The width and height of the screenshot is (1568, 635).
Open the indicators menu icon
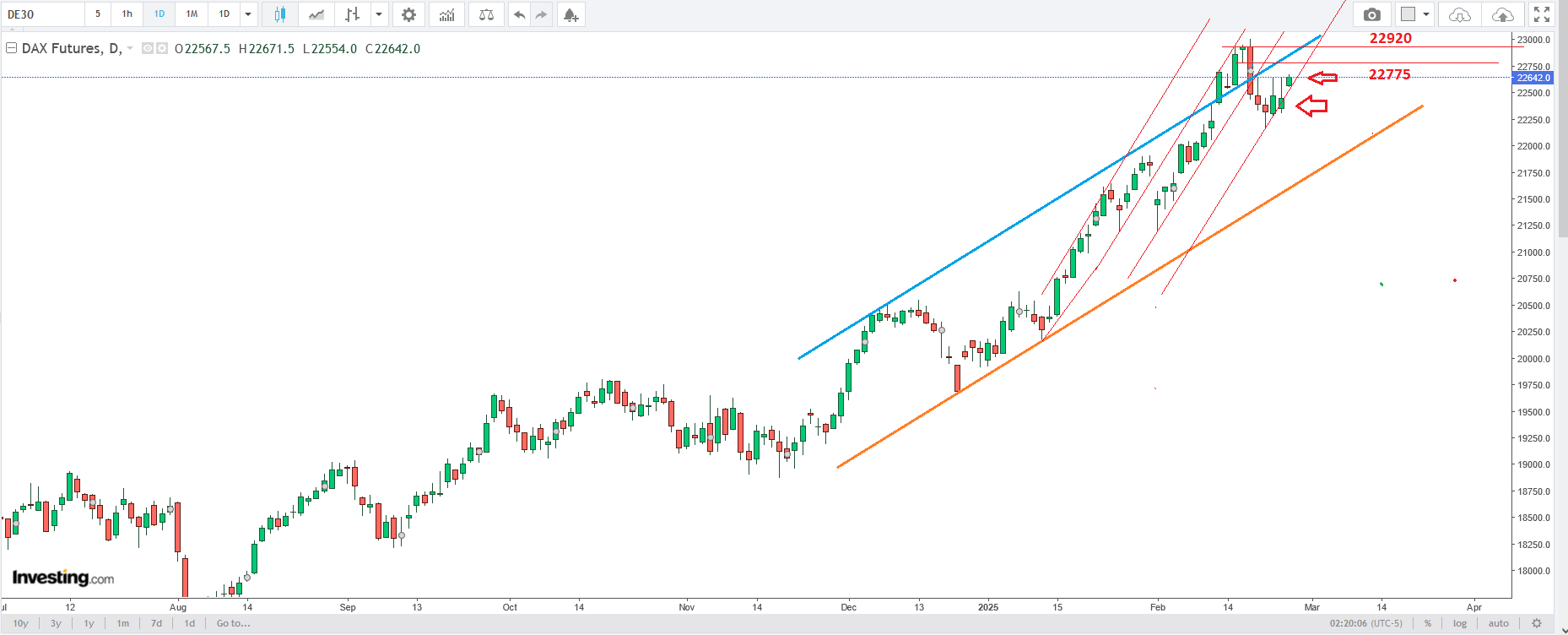point(446,14)
